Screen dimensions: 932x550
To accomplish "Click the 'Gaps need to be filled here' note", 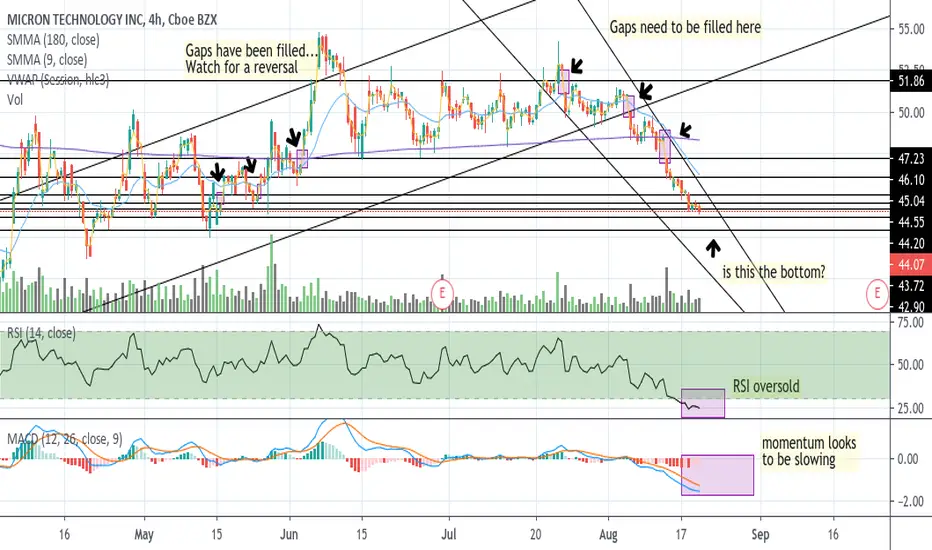I will tap(685, 27).
